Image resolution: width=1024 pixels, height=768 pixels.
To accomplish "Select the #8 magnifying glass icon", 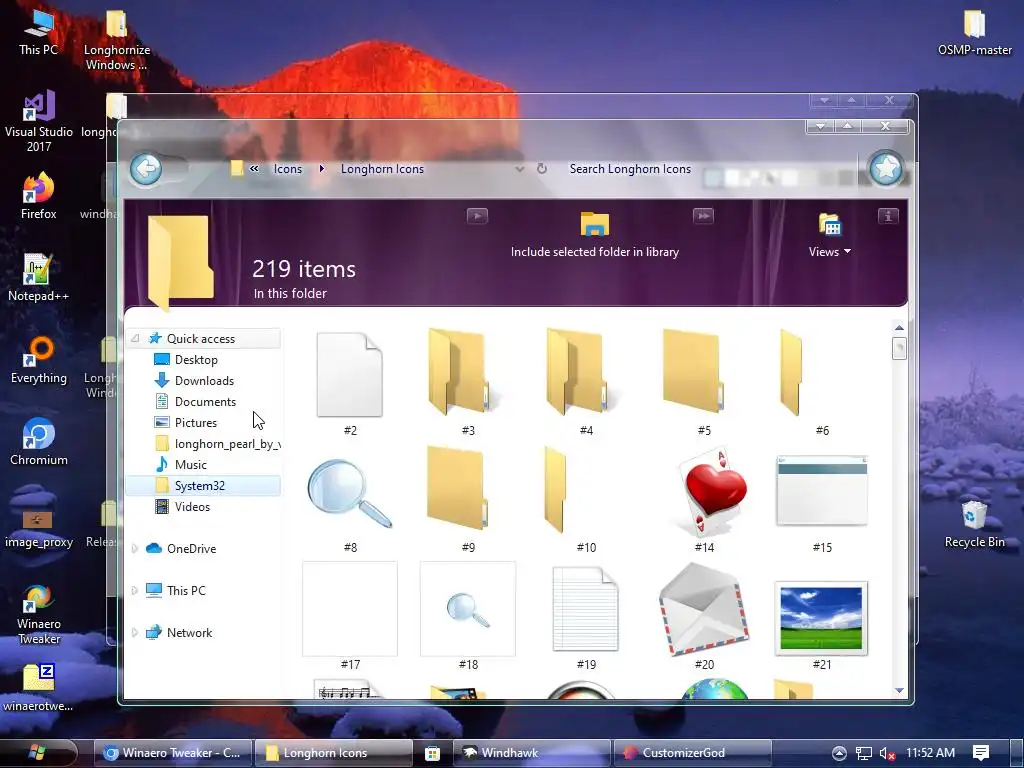I will (350, 493).
